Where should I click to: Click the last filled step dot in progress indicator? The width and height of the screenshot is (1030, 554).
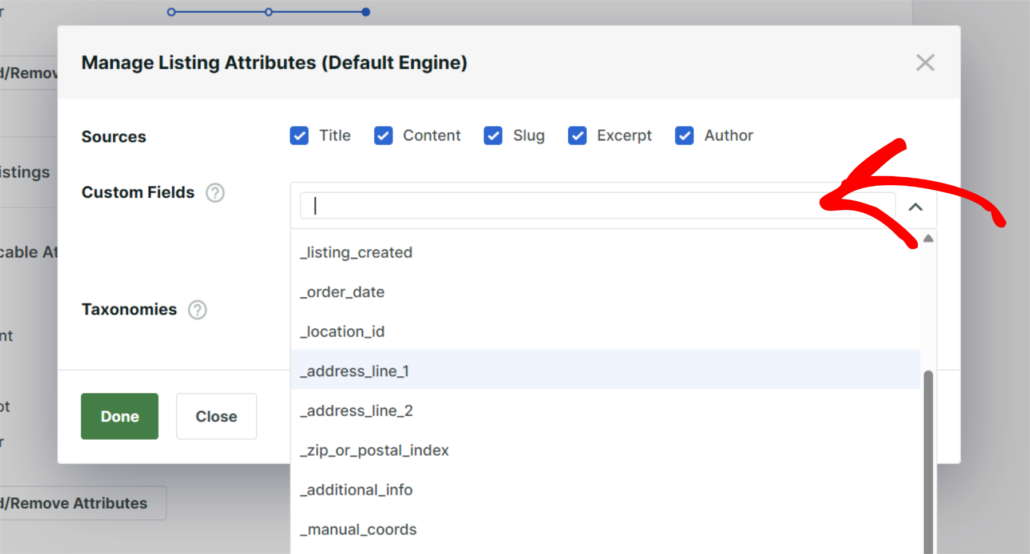click(x=366, y=12)
